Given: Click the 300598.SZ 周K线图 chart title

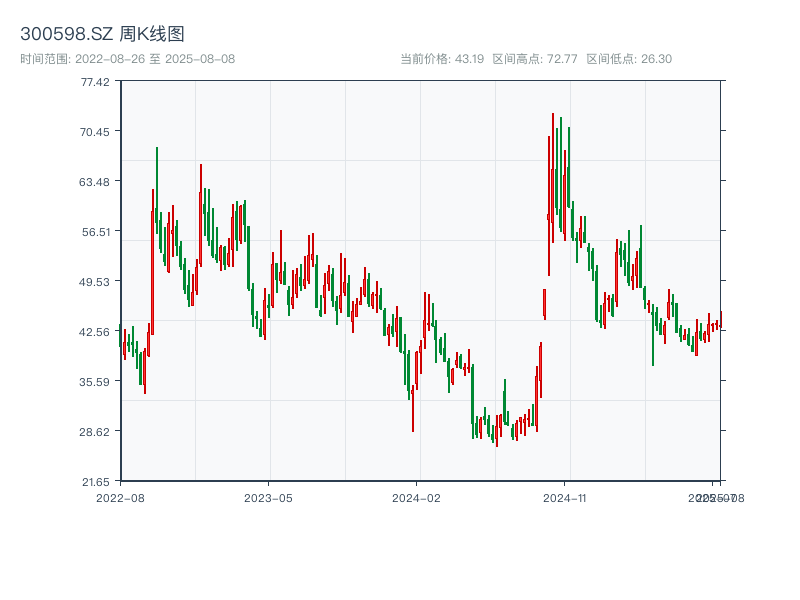Looking at the screenshot, I should point(102,35).
